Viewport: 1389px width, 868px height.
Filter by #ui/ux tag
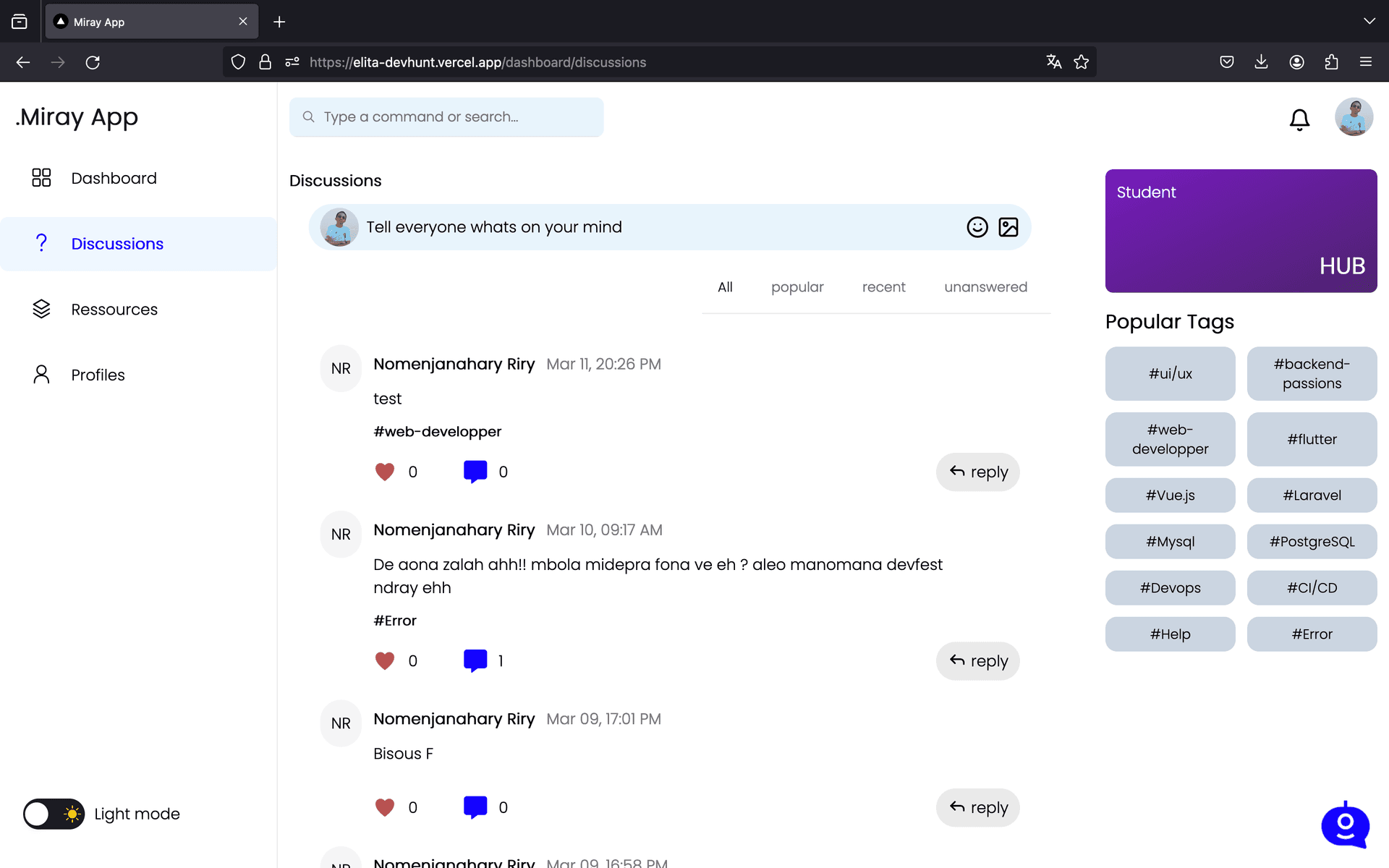point(1170,373)
